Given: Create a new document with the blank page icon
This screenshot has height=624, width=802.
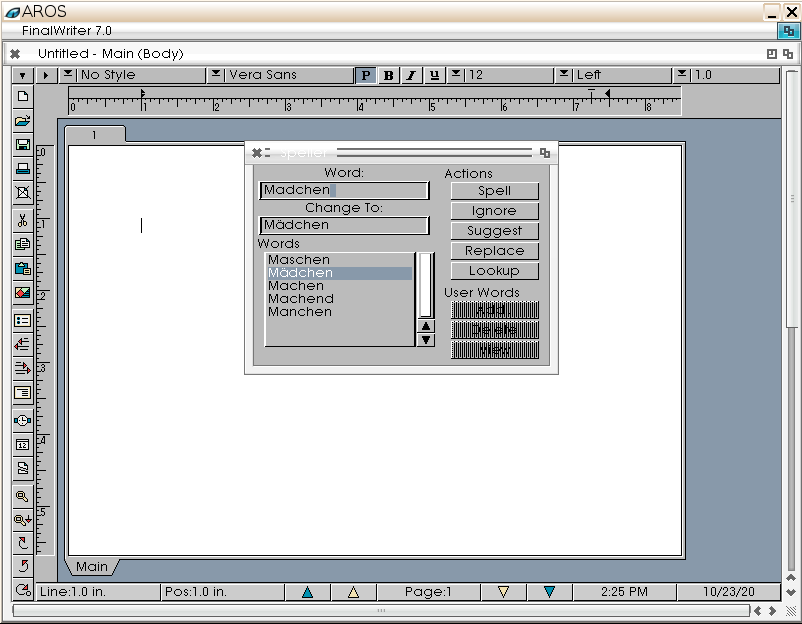Looking at the screenshot, I should coord(23,97).
